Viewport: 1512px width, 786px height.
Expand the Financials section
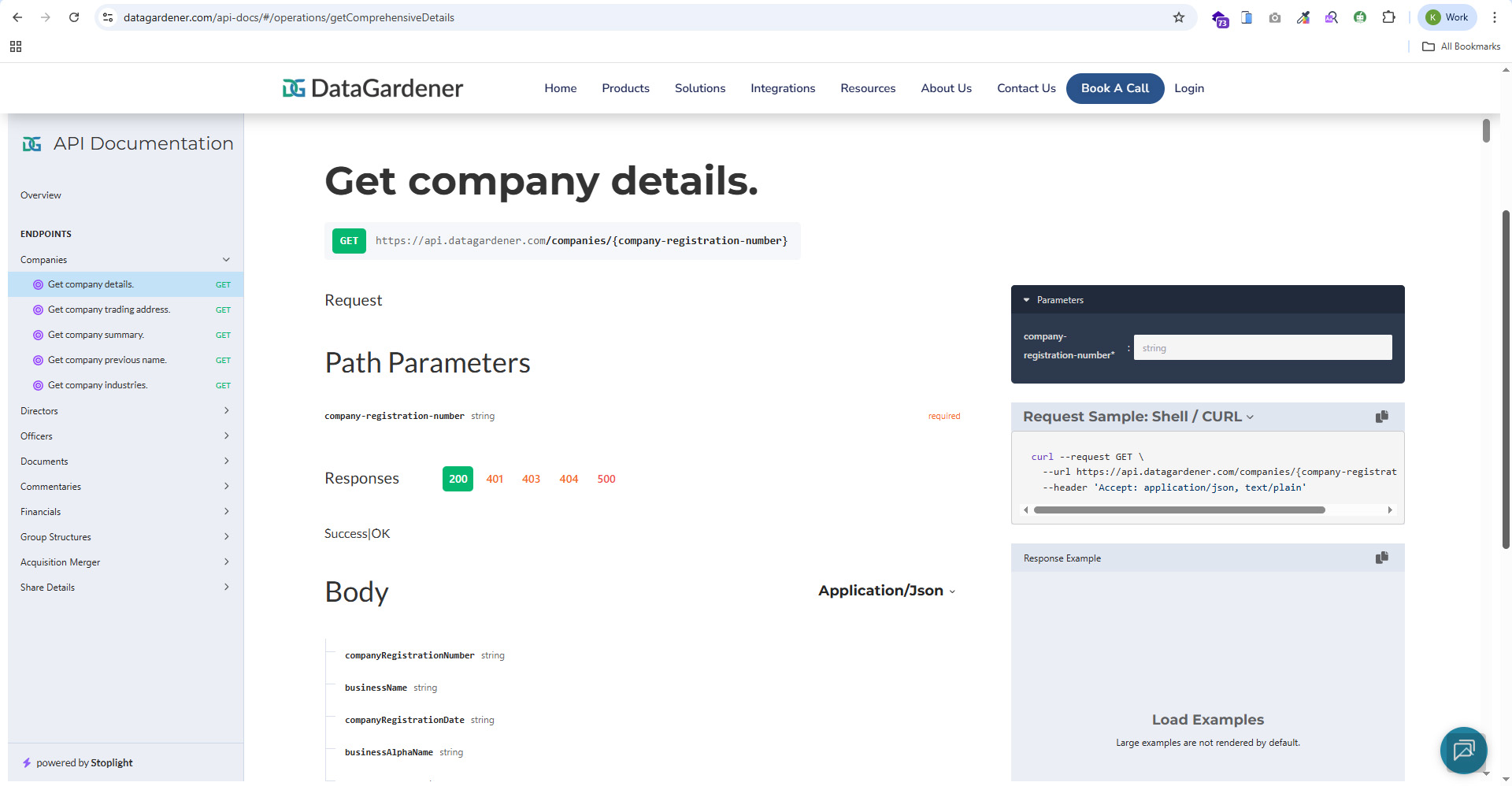(226, 511)
